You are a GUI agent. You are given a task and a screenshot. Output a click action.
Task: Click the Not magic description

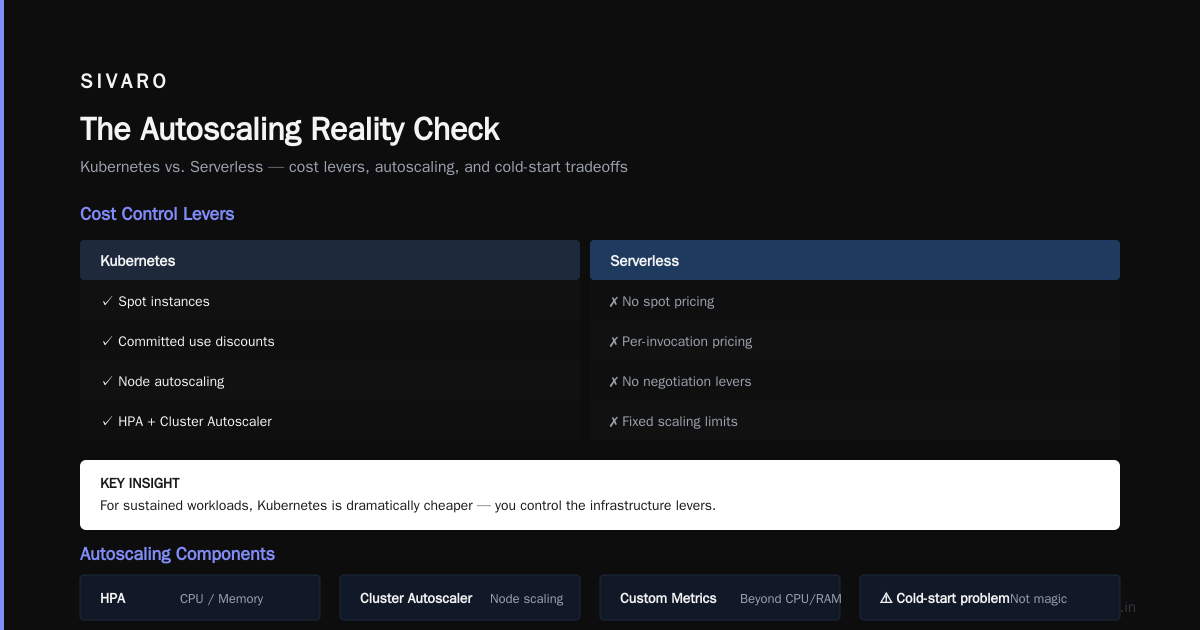1038,599
